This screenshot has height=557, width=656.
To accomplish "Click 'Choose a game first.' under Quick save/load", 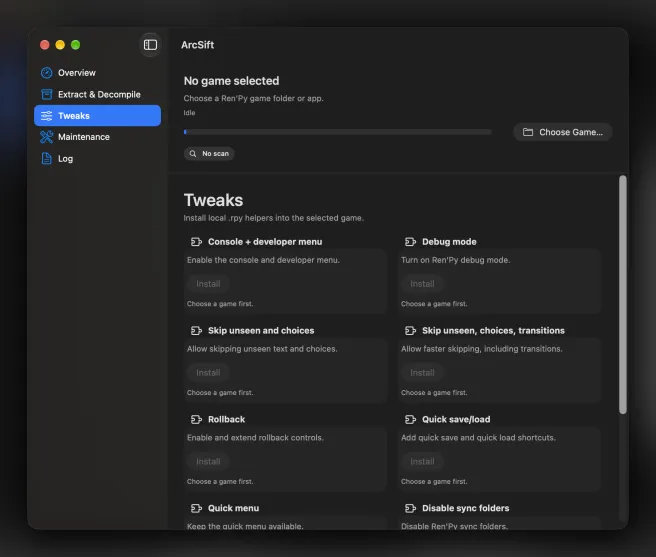I will pos(434,481).
